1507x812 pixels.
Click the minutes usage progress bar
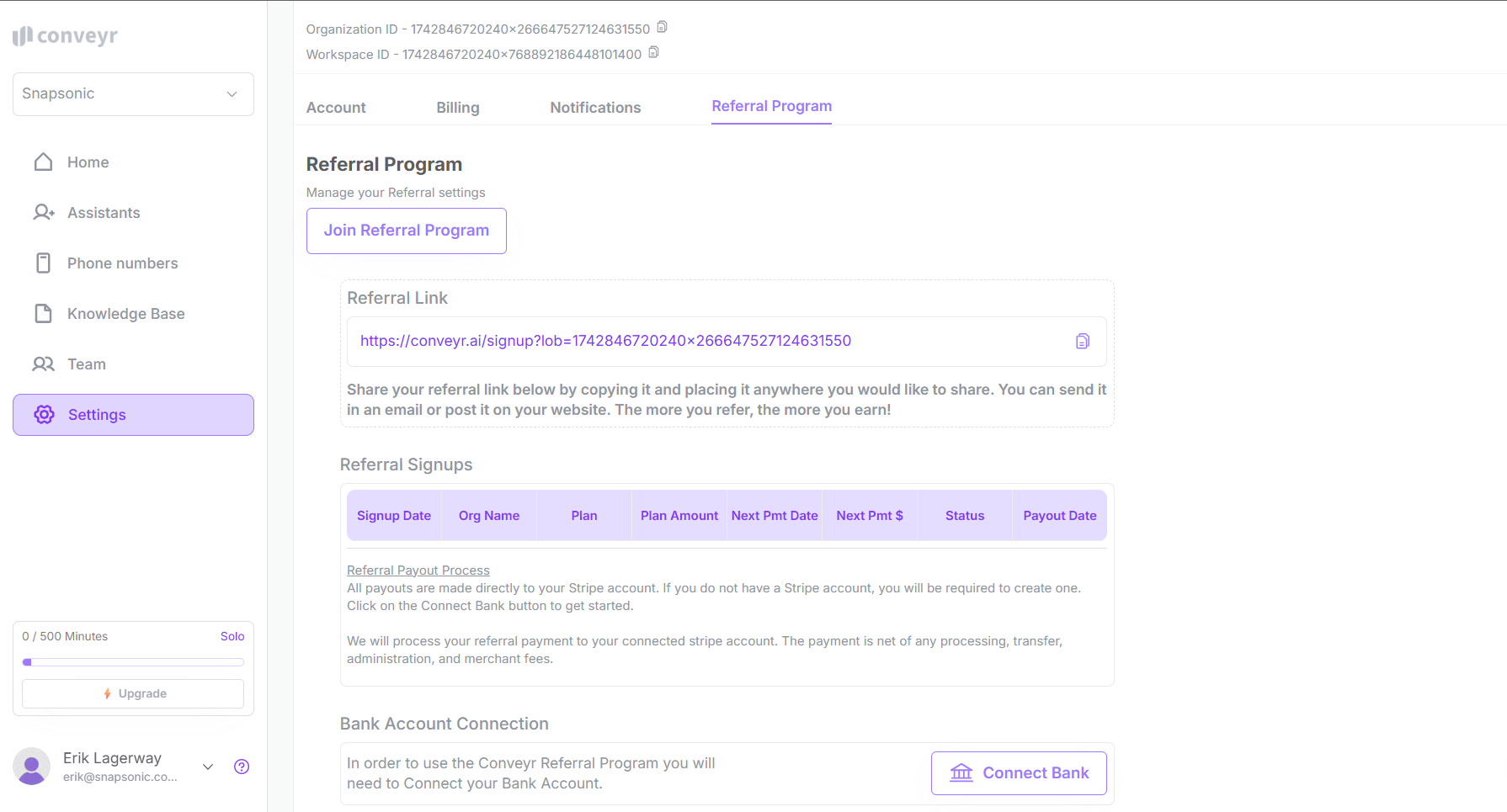(x=133, y=662)
